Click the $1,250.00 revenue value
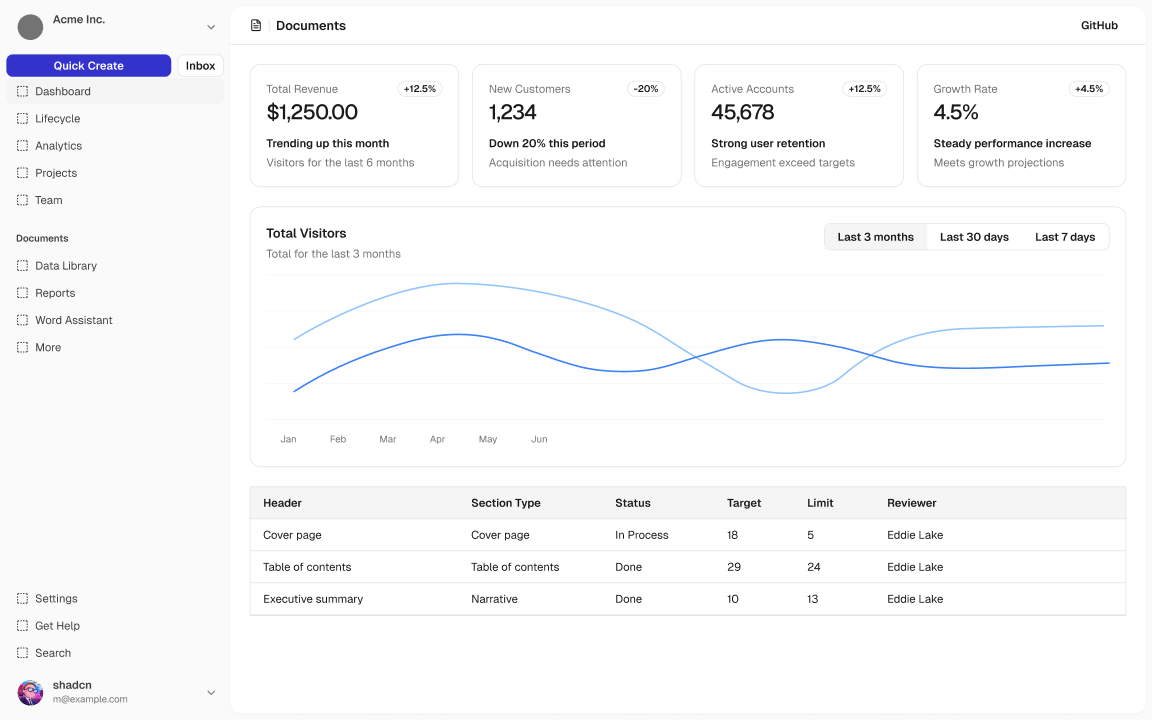This screenshot has height=720, width=1152. pyautogui.click(x=312, y=112)
